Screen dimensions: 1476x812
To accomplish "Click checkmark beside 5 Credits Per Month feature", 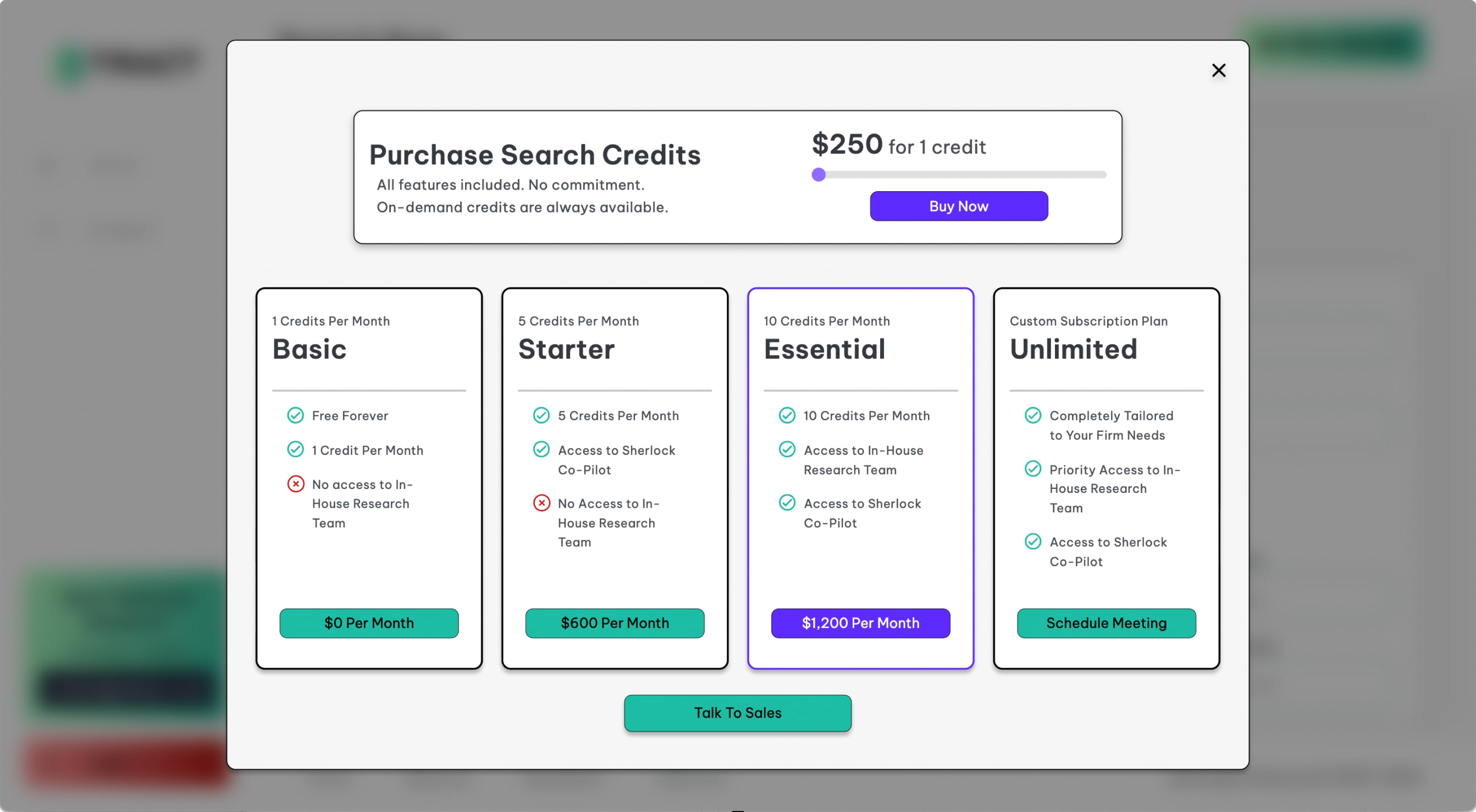I will click(x=541, y=415).
